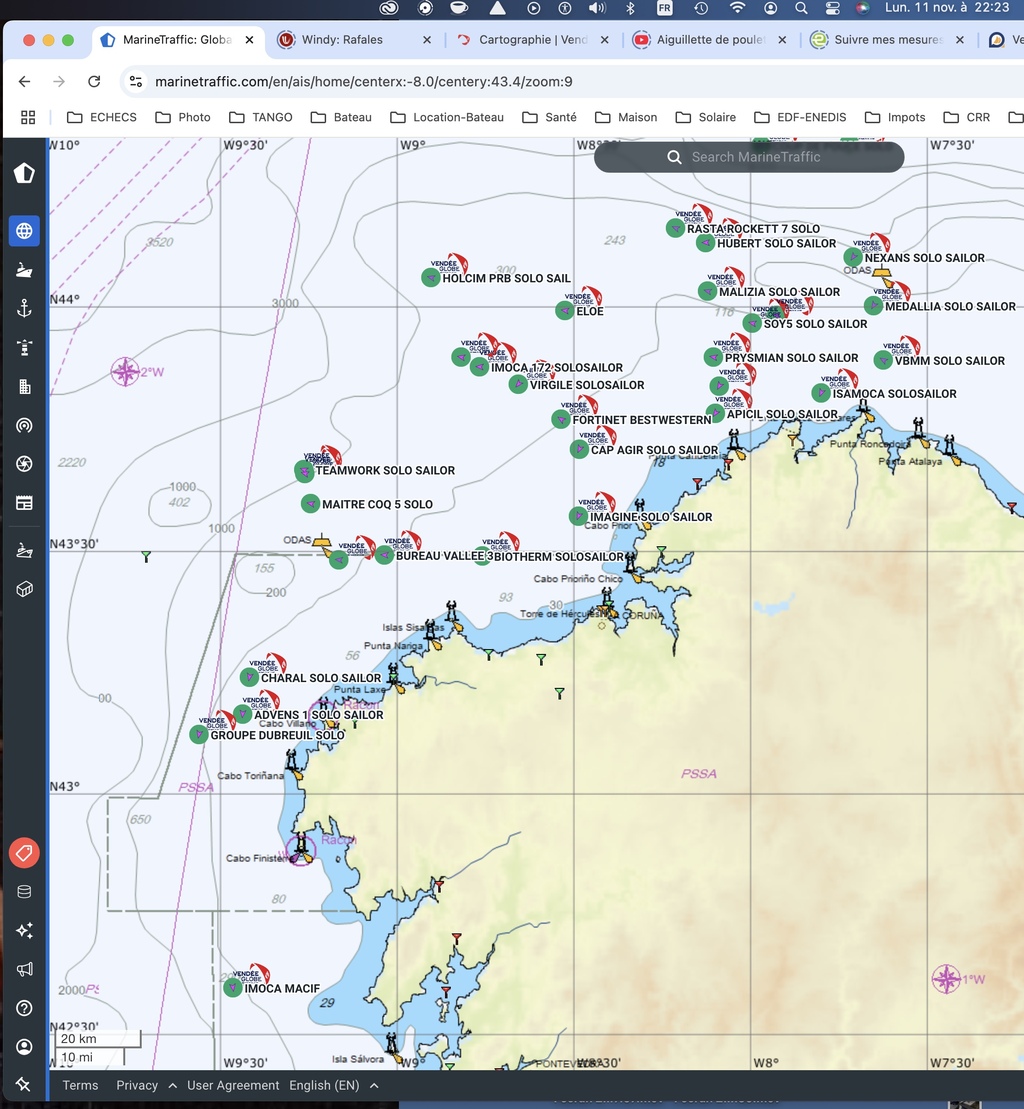1024x1109 pixels.
Task: Open macOS Spotlight search in menu bar
Action: coord(801,8)
